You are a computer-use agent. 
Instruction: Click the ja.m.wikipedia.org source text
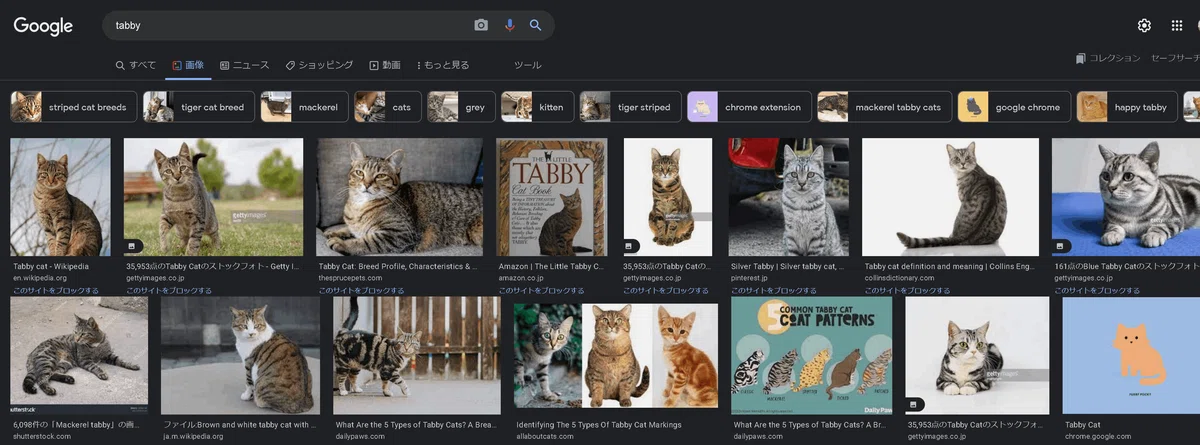point(194,436)
